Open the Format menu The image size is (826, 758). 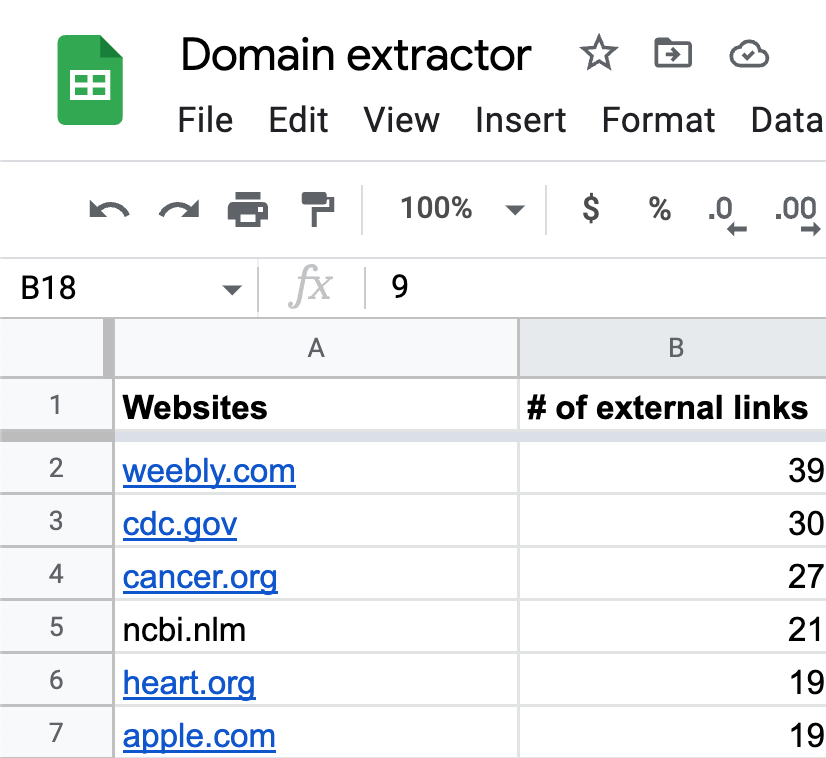point(658,120)
